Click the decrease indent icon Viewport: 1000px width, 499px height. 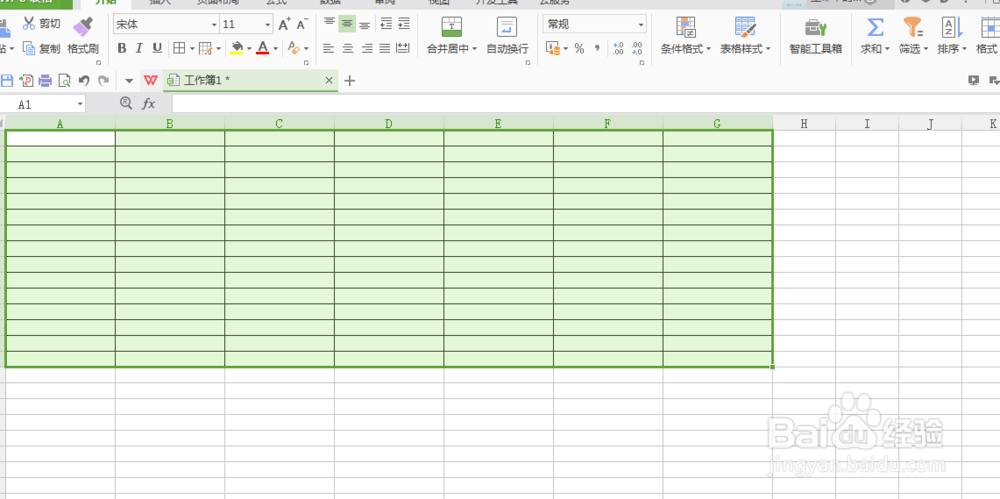[386, 24]
